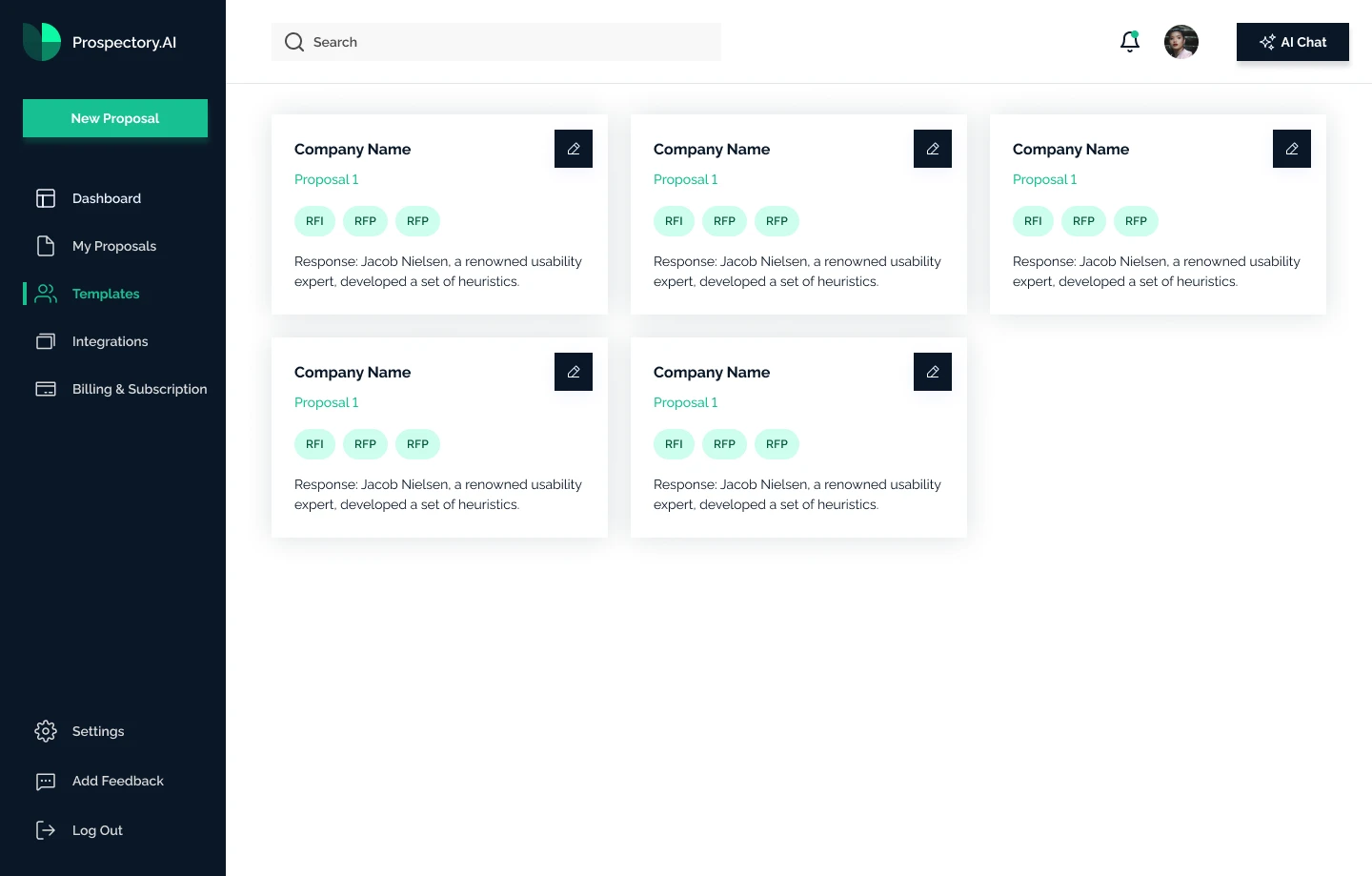Go to My Proposals via document icon
Screen dimensions: 1372x876
[x=46, y=246]
